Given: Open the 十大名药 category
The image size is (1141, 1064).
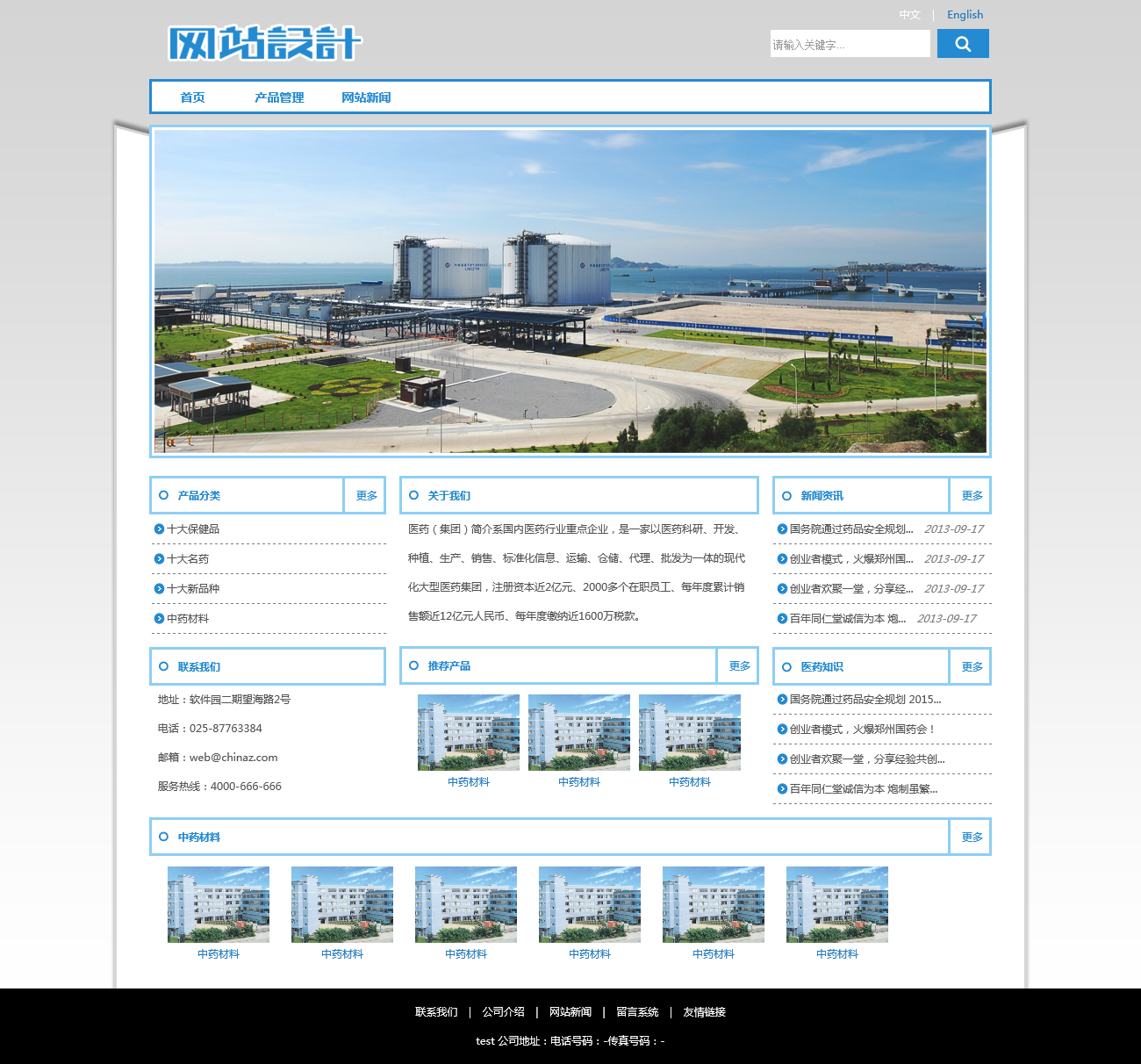Looking at the screenshot, I should 188,558.
